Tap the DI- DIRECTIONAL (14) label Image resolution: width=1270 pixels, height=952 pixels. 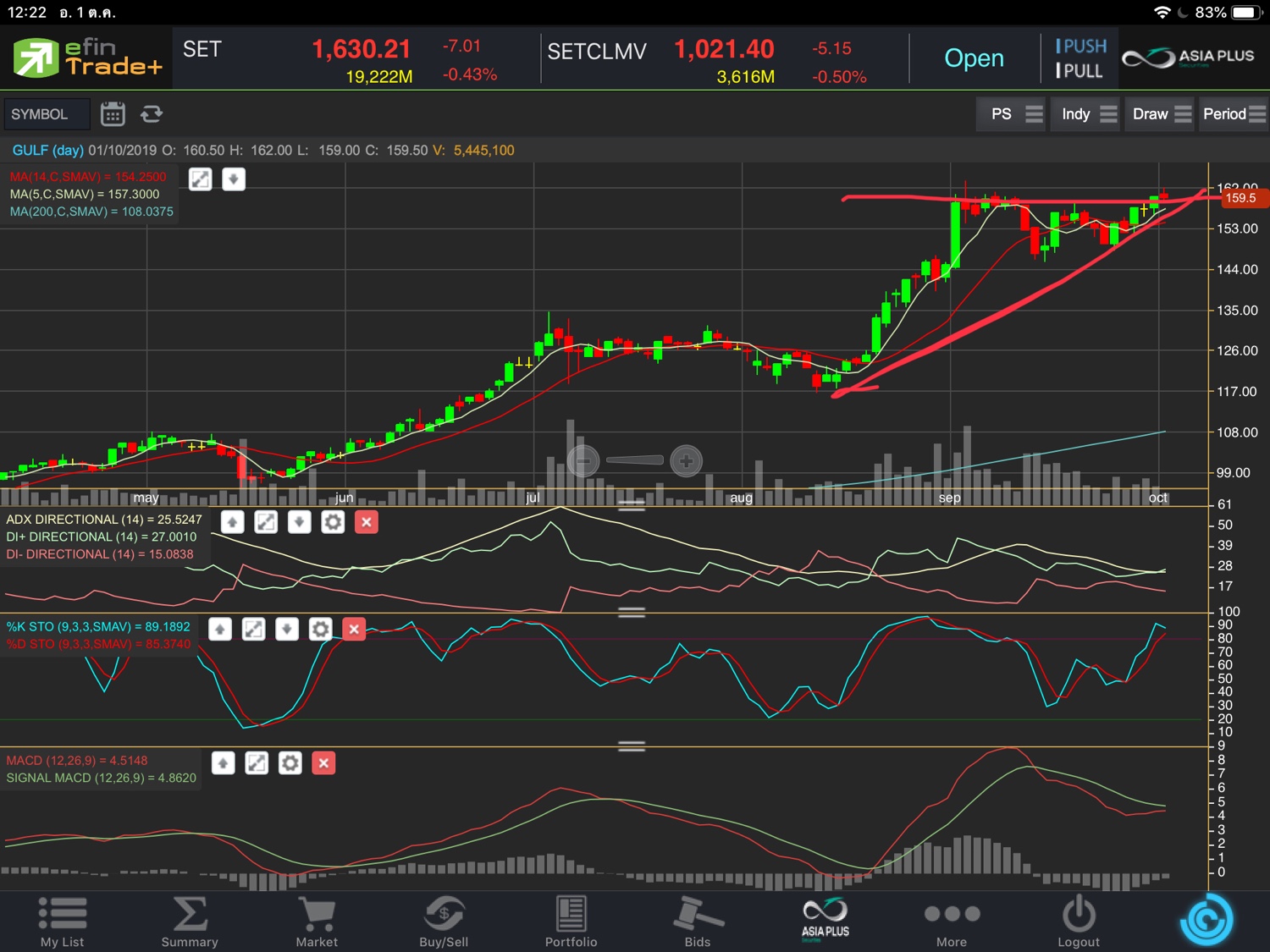pyautogui.click(x=100, y=554)
